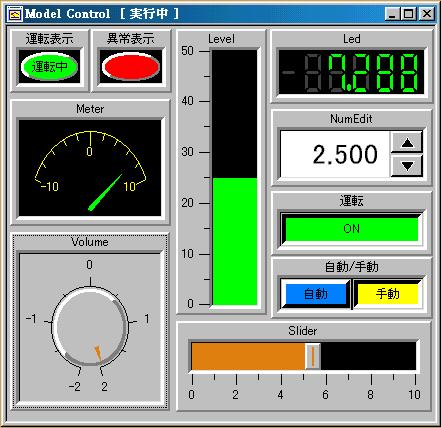Close the Model Control window
The image size is (441, 428).
426,14
